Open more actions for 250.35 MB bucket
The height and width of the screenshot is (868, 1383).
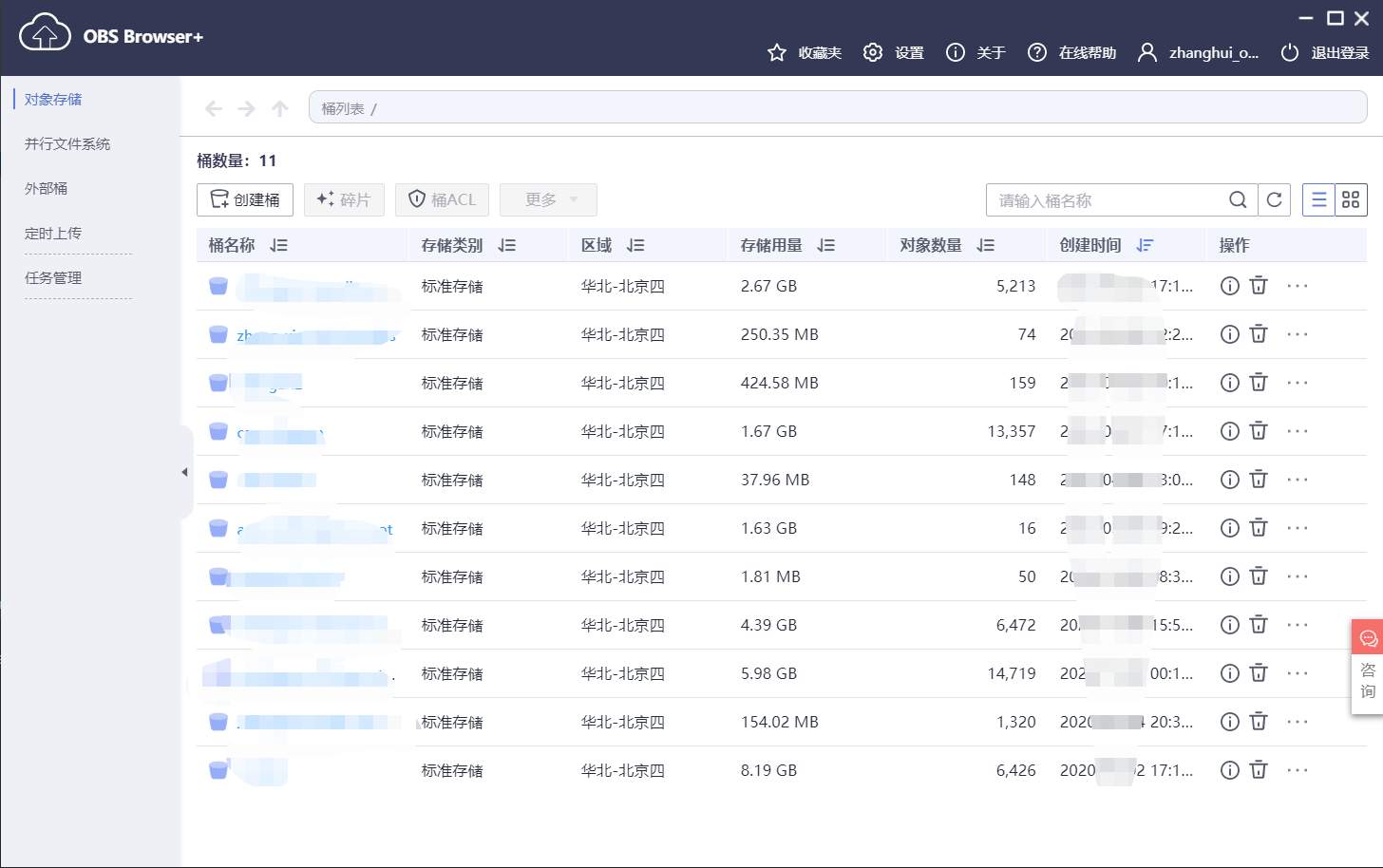[x=1298, y=334]
